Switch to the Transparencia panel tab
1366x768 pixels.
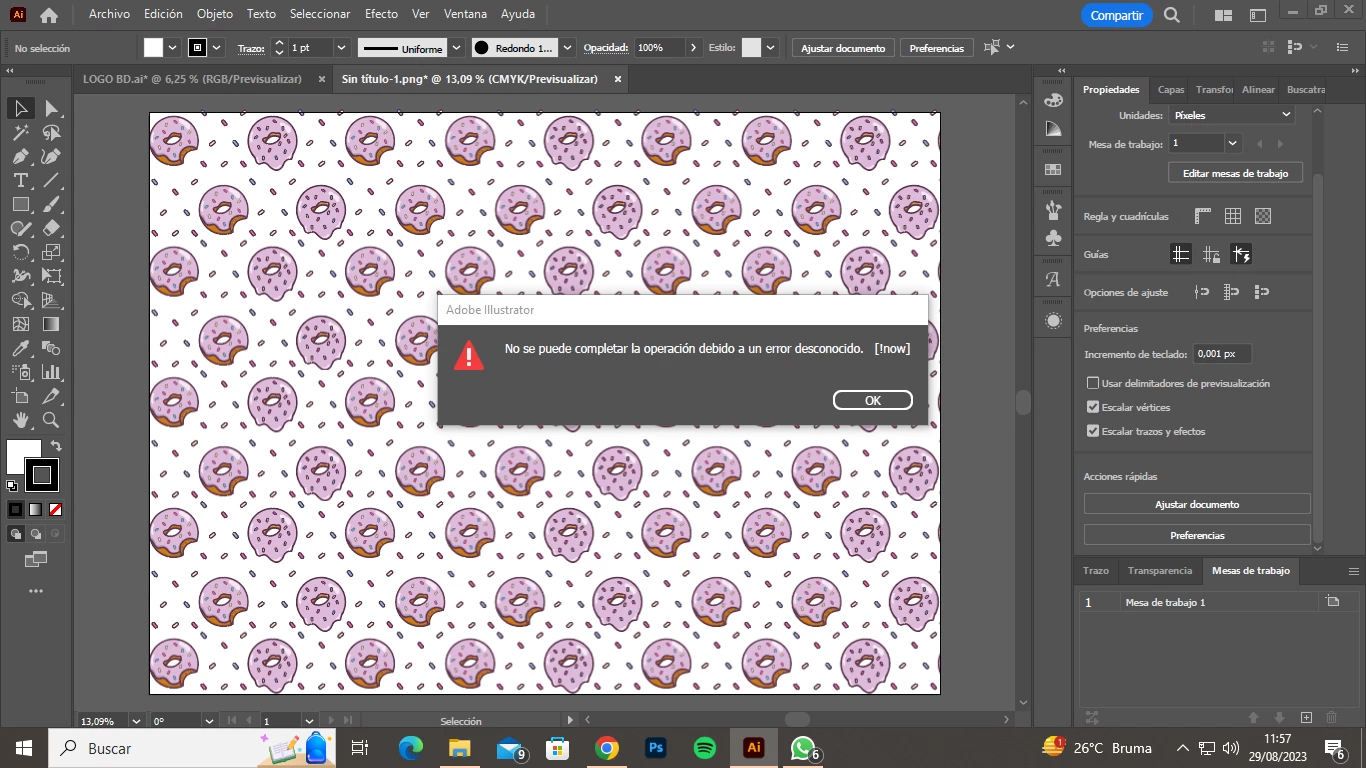[1160, 571]
